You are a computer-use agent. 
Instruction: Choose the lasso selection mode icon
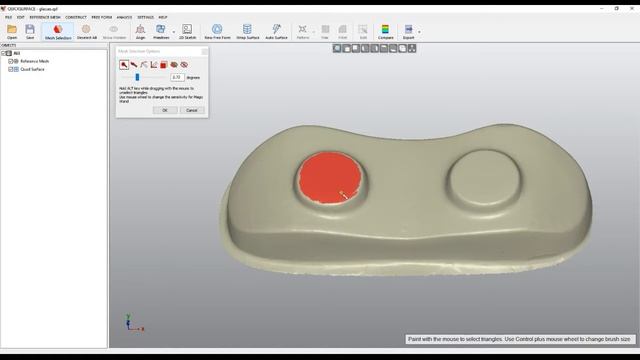[x=144, y=64]
